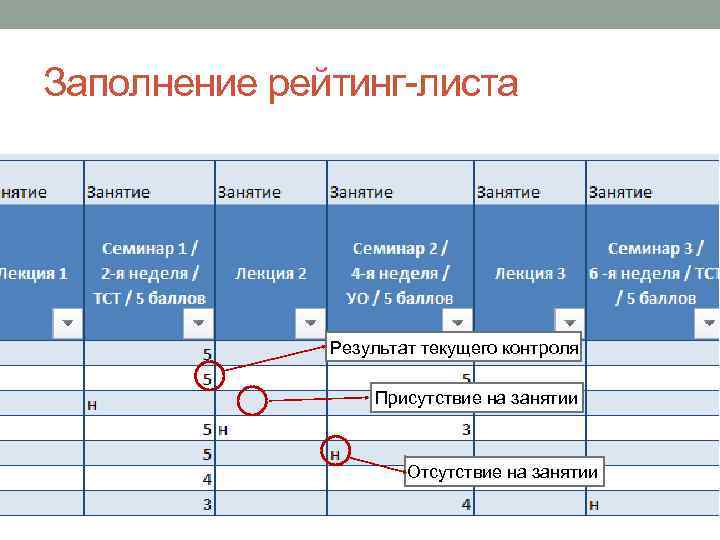Click Занятие label above Лекция 3
This screenshot has width=720, height=540.
click(x=508, y=192)
